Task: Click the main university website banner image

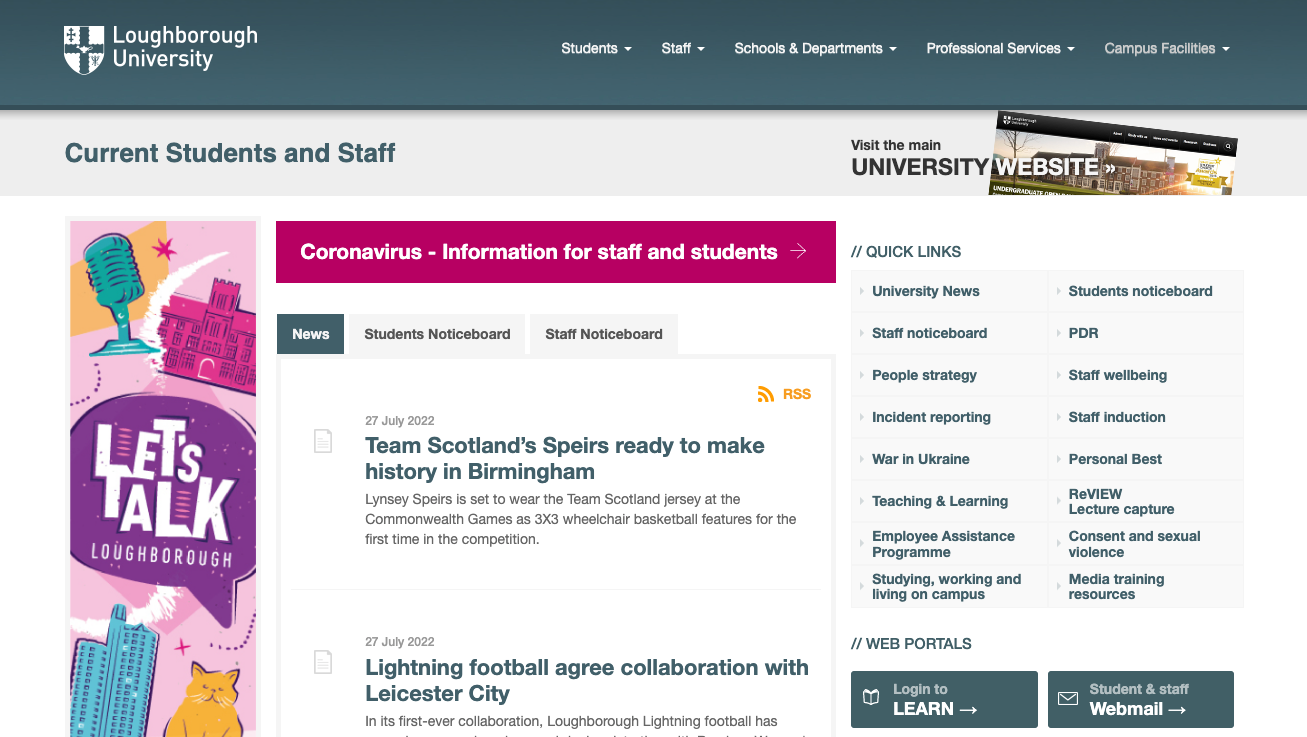Action: [1113, 152]
